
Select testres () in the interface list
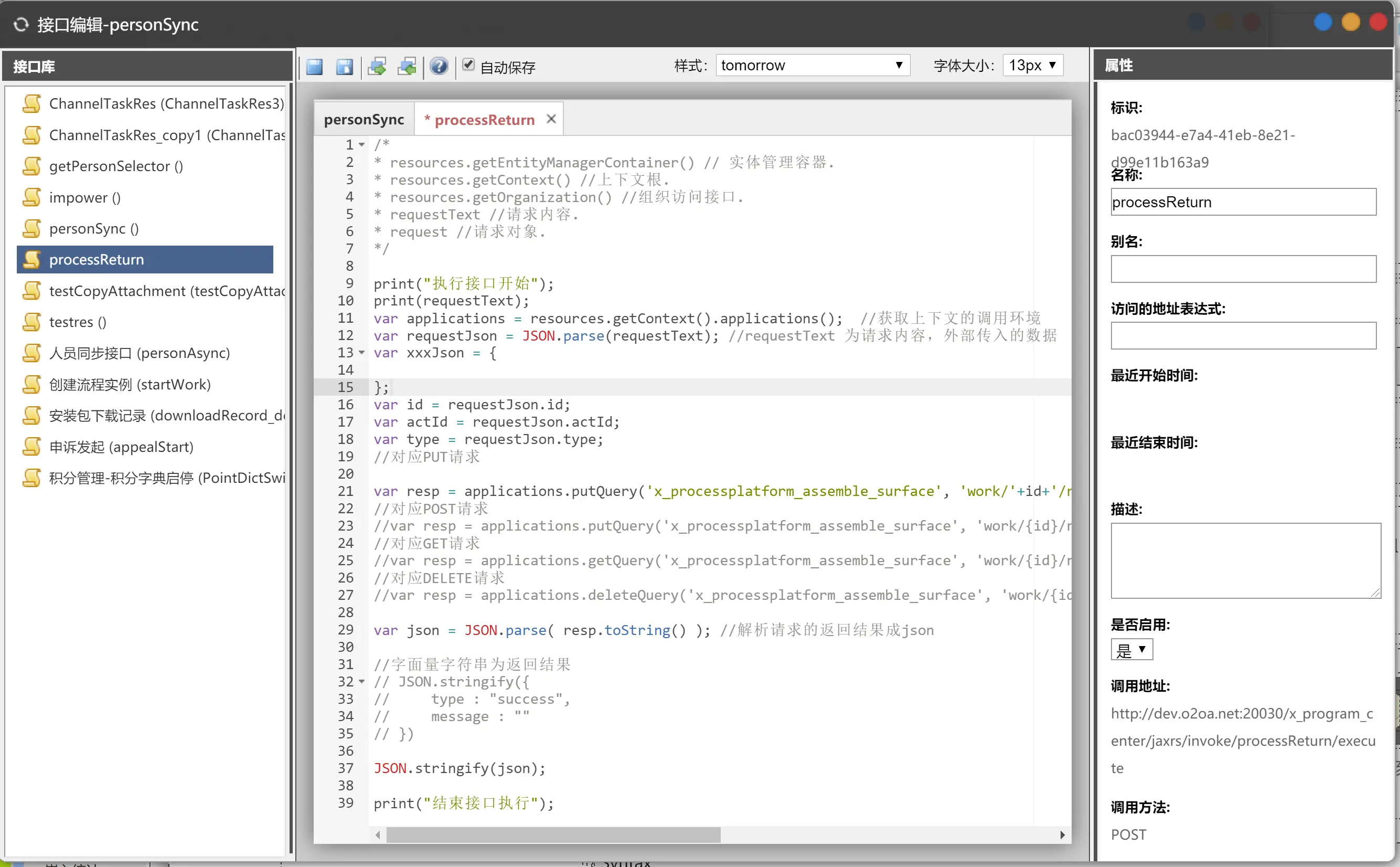77,322
